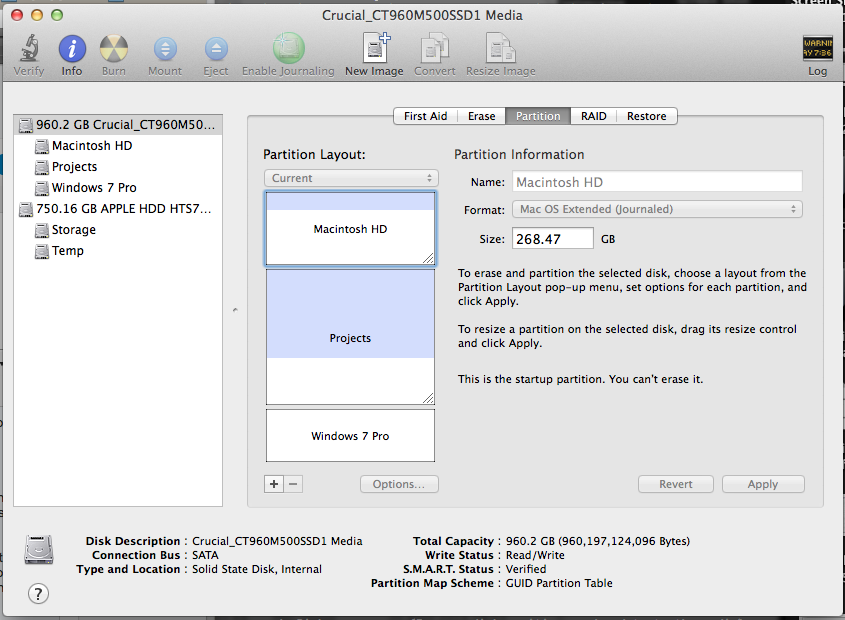The height and width of the screenshot is (620, 845).
Task: Click the Revert button
Action: tap(676, 484)
